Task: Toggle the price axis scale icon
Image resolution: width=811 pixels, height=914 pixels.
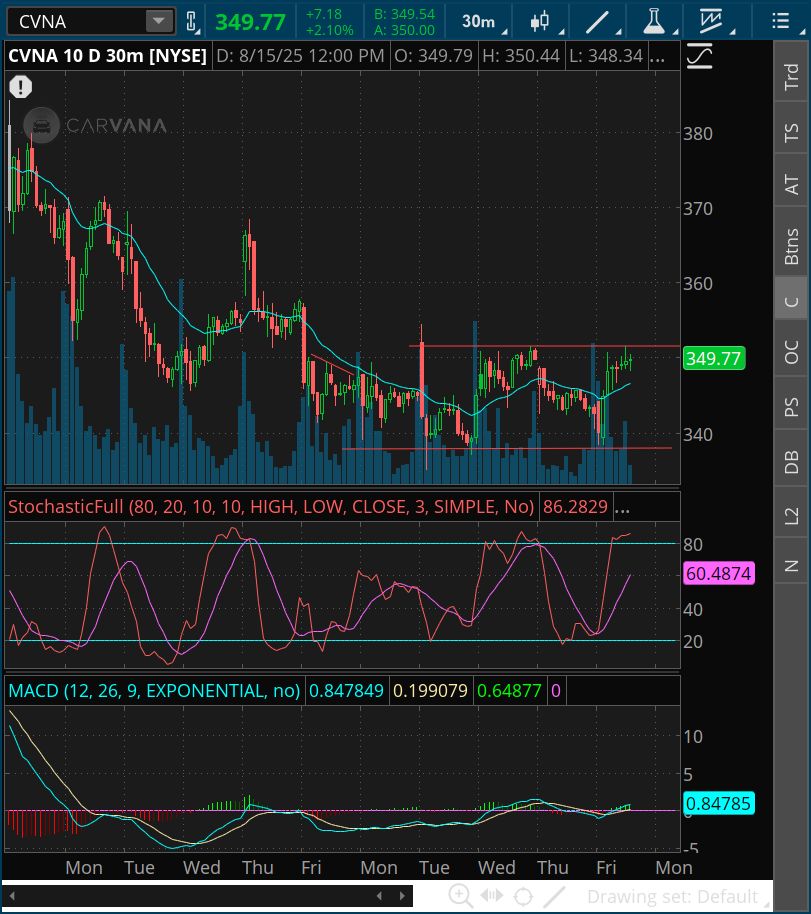Action: pyautogui.click(x=700, y=58)
